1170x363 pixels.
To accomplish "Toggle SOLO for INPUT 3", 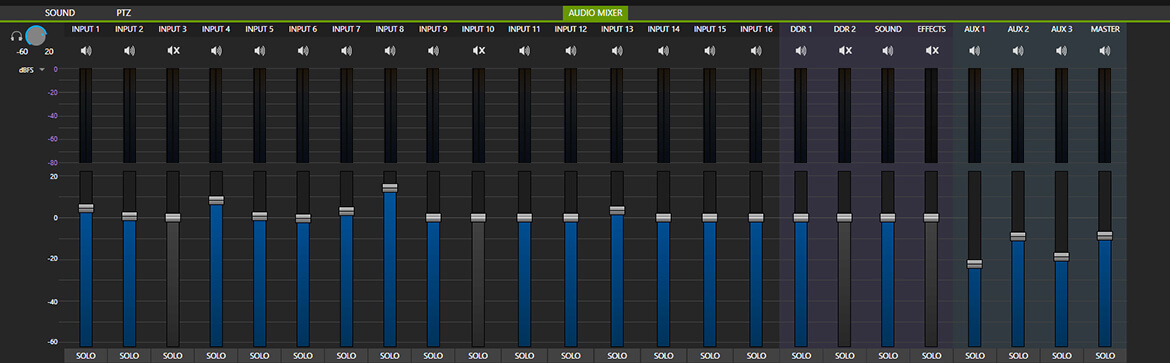I will (172, 356).
